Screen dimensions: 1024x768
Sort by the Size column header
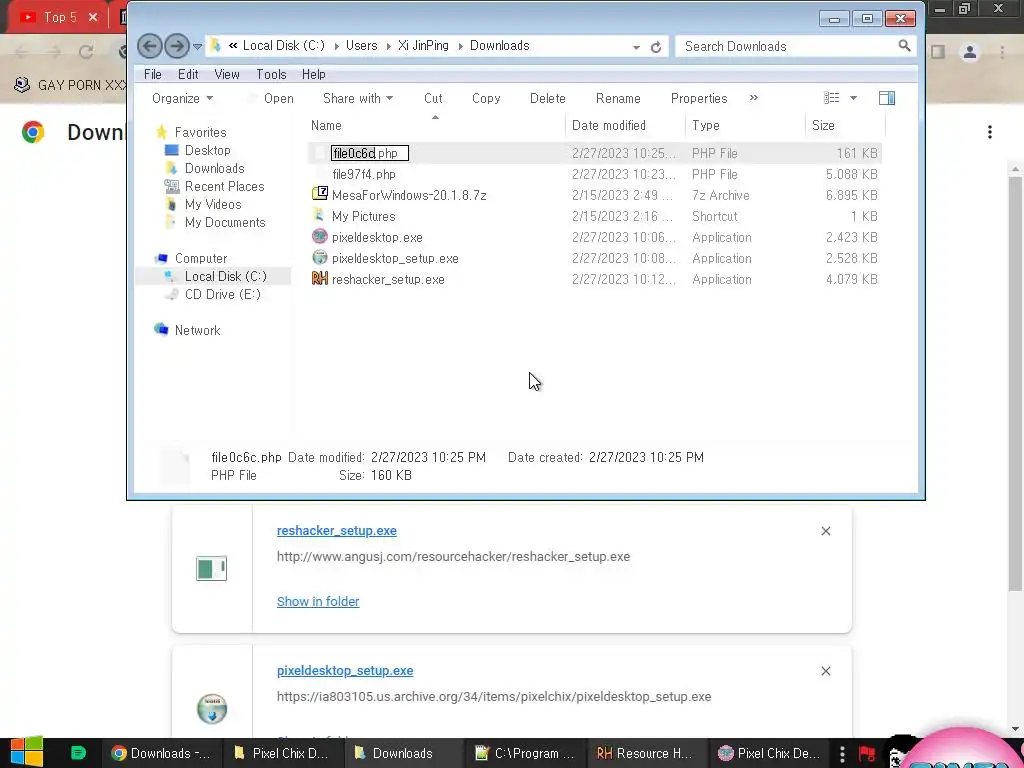coord(845,125)
